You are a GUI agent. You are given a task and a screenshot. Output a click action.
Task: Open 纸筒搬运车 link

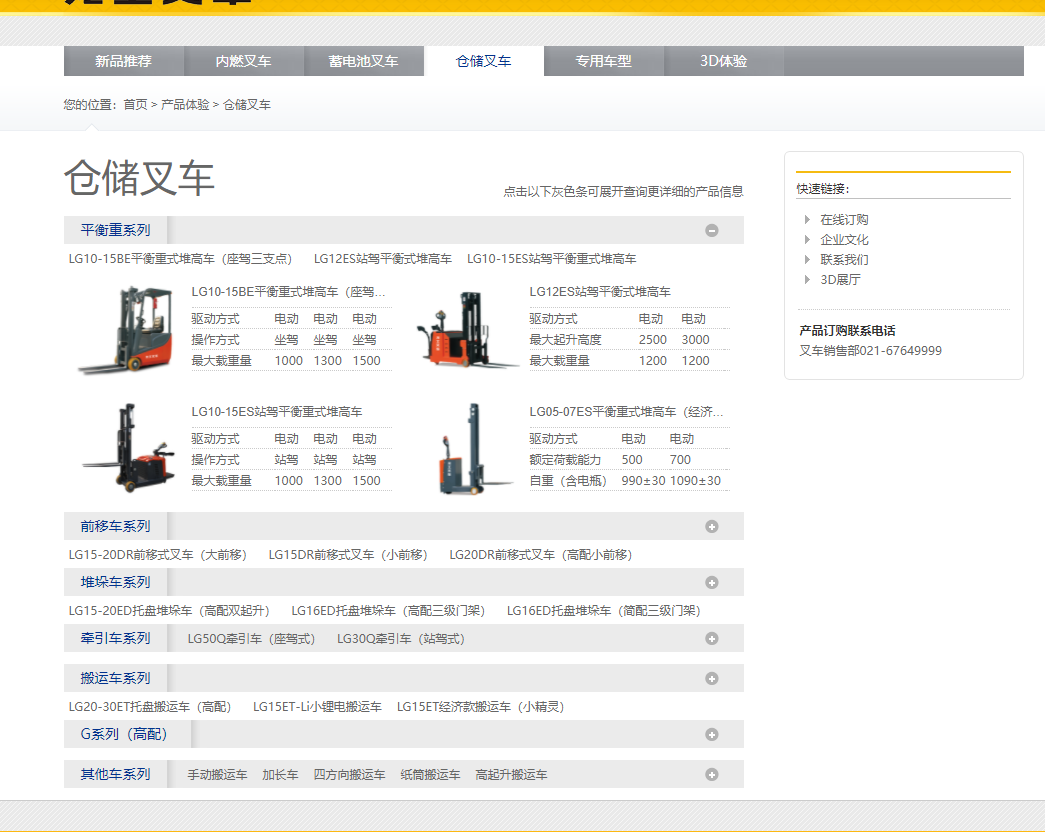pos(430,775)
